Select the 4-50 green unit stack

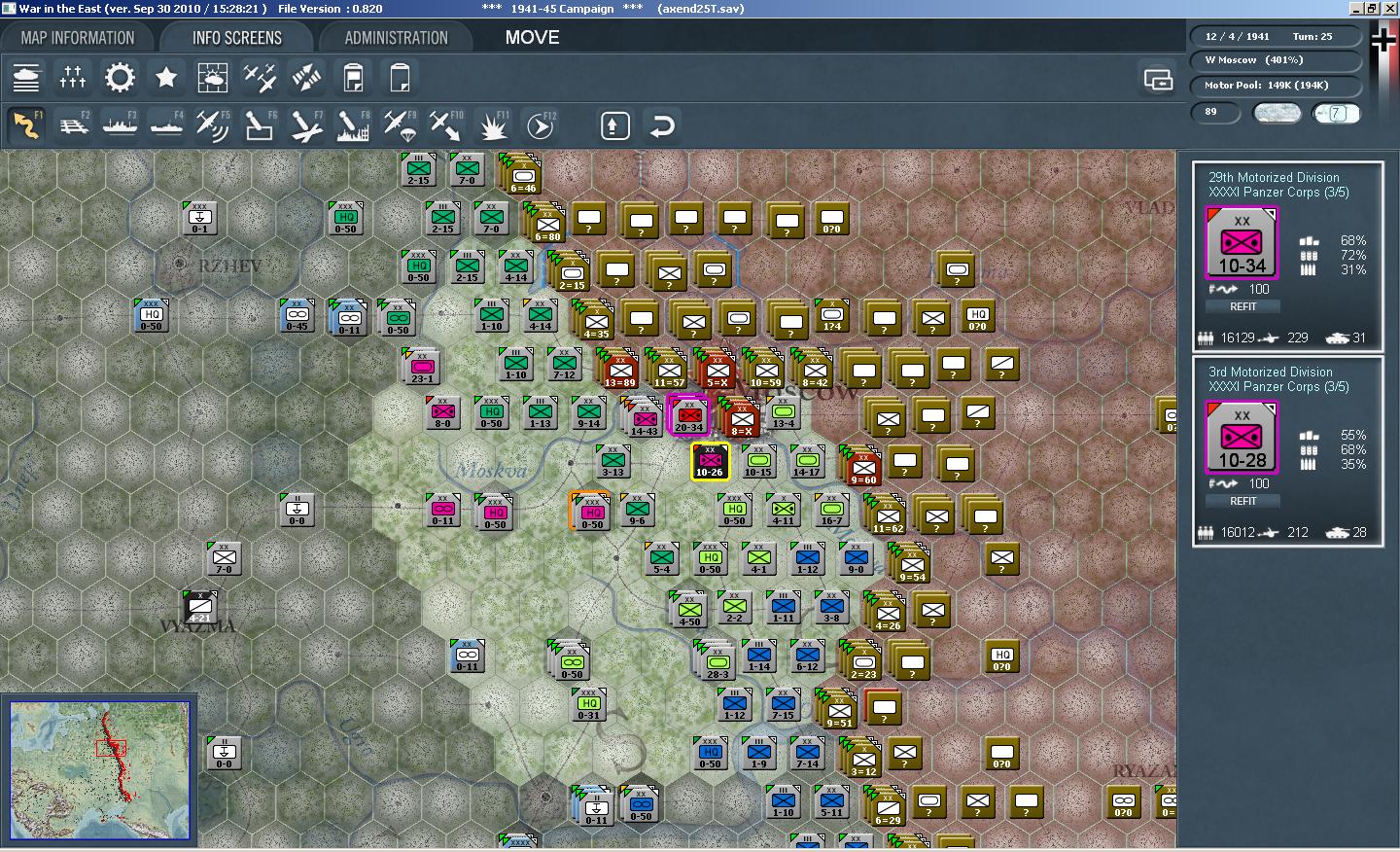coord(688,608)
